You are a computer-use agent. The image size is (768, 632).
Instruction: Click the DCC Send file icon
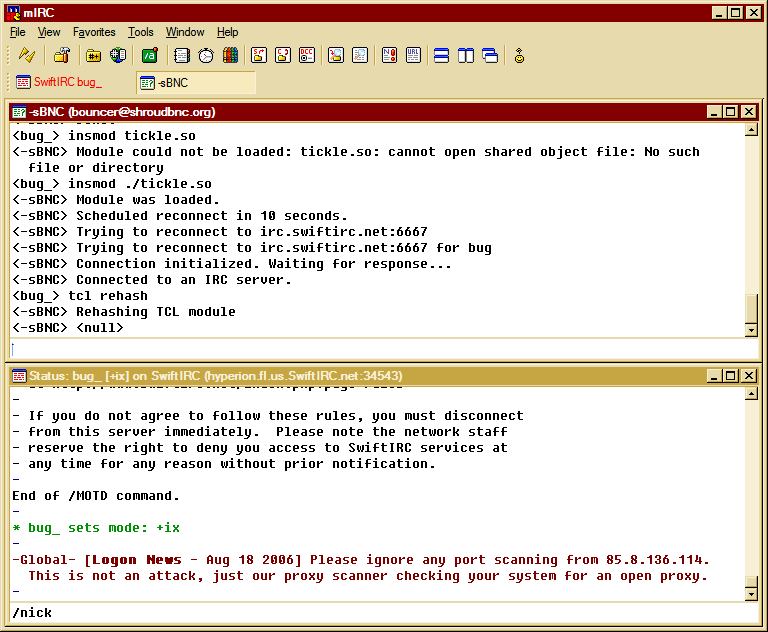pos(259,55)
